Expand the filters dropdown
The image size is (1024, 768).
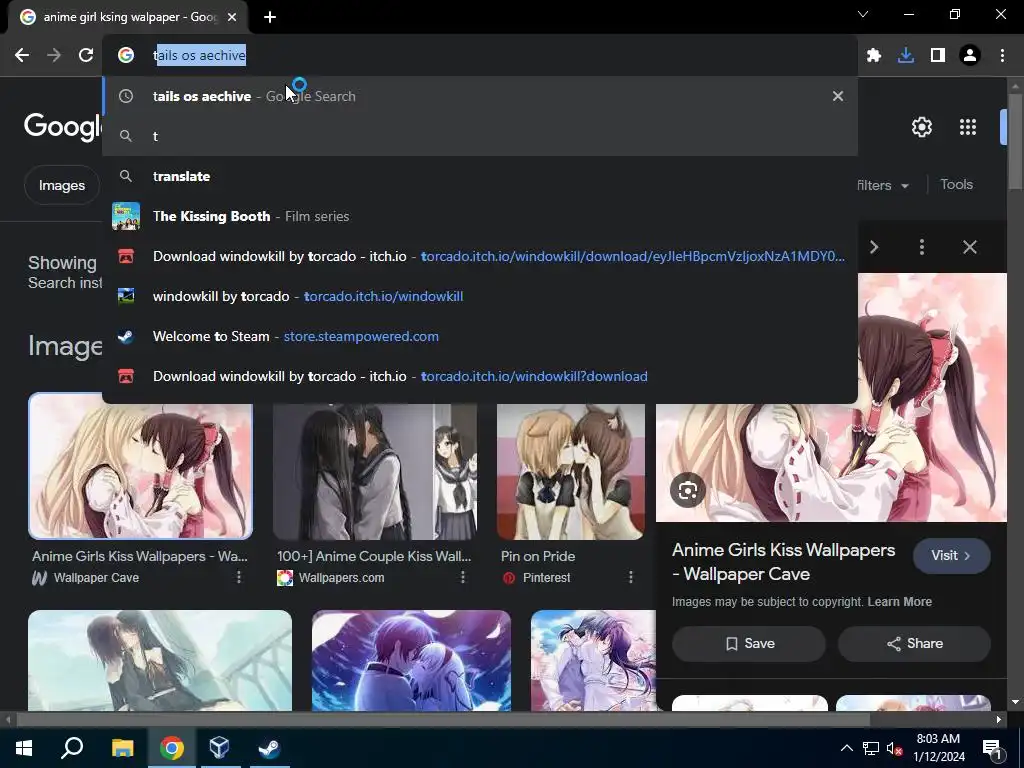884,185
